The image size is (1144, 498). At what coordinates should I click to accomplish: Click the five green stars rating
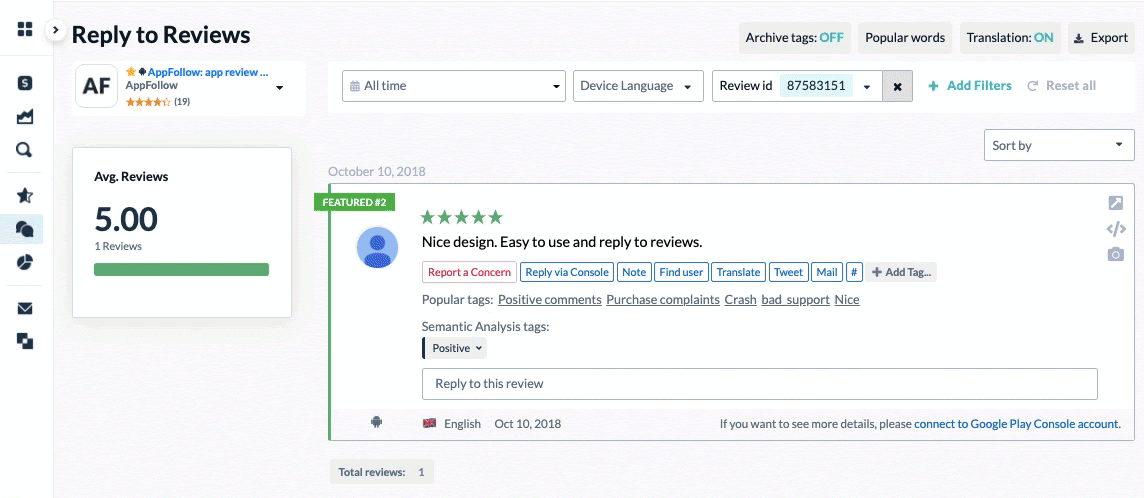pyautogui.click(x=462, y=217)
